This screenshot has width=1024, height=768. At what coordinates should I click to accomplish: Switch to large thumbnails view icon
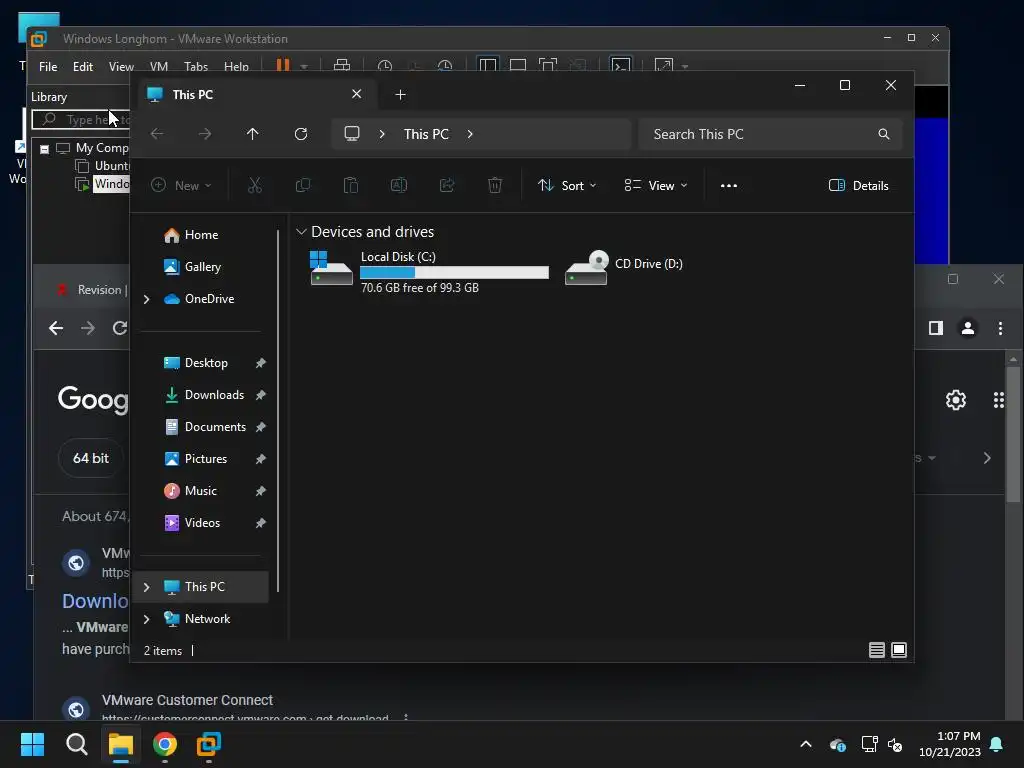tap(899, 650)
